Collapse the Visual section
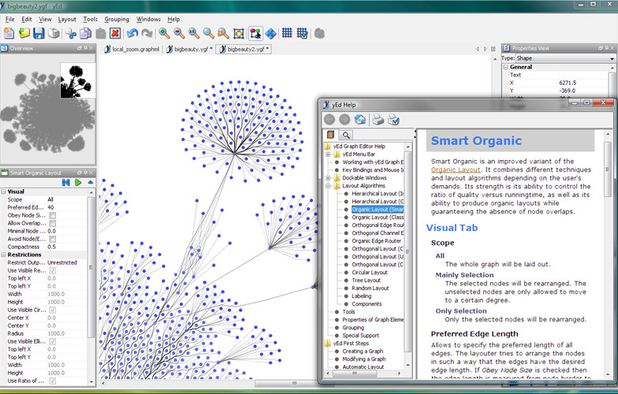 (x=4, y=192)
